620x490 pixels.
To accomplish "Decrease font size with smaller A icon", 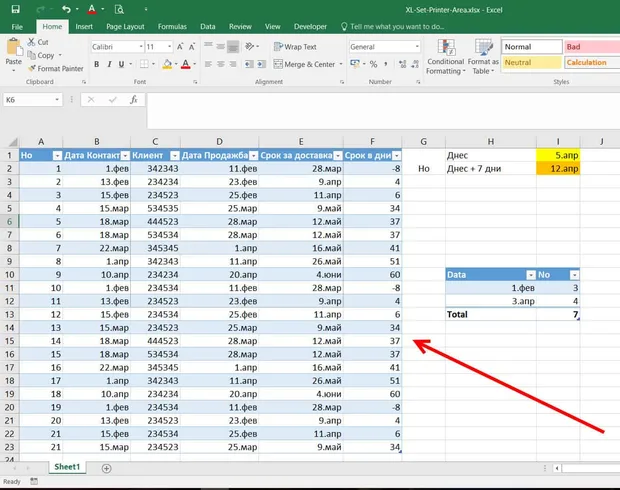I will click(x=192, y=47).
